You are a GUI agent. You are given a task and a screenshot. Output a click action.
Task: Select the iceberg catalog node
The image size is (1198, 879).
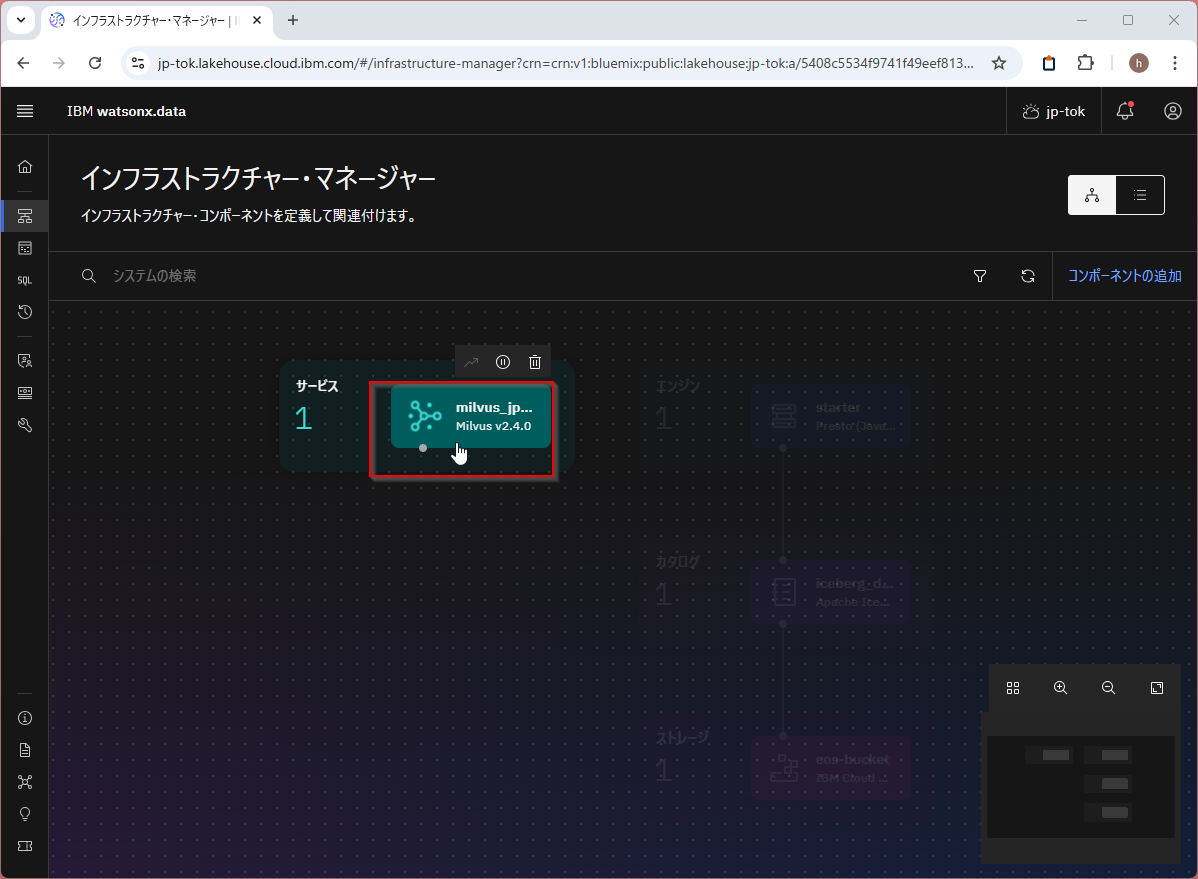831,592
